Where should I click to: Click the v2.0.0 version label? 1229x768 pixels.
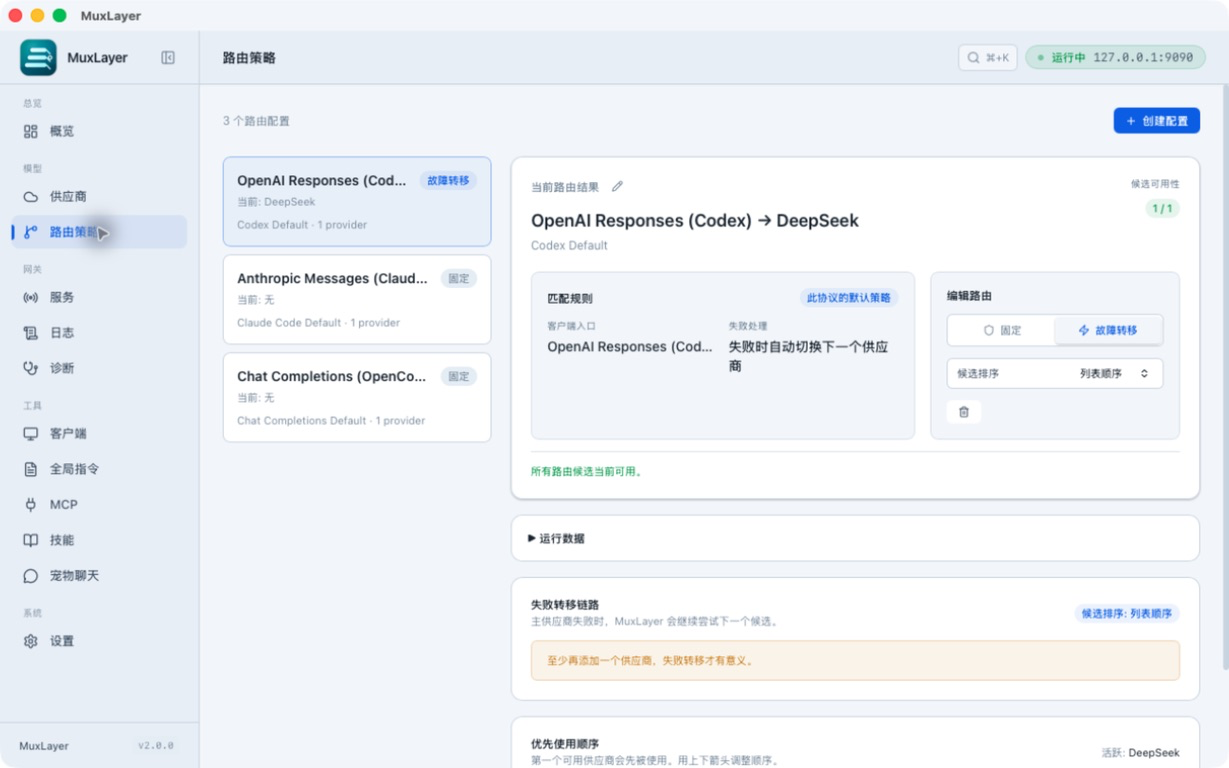(156, 746)
